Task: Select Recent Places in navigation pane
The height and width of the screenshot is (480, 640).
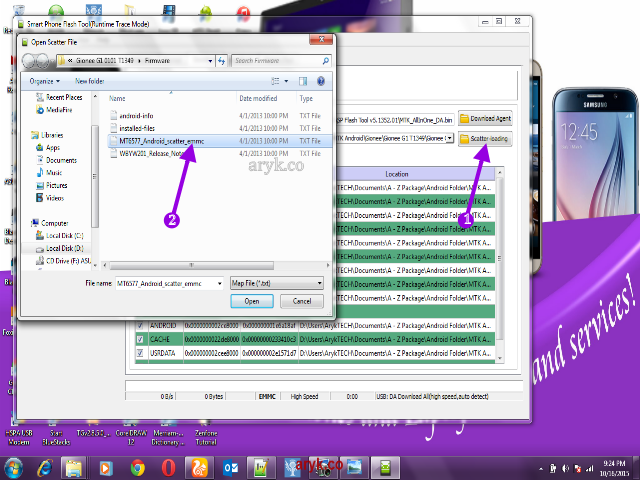Action: 59,97
